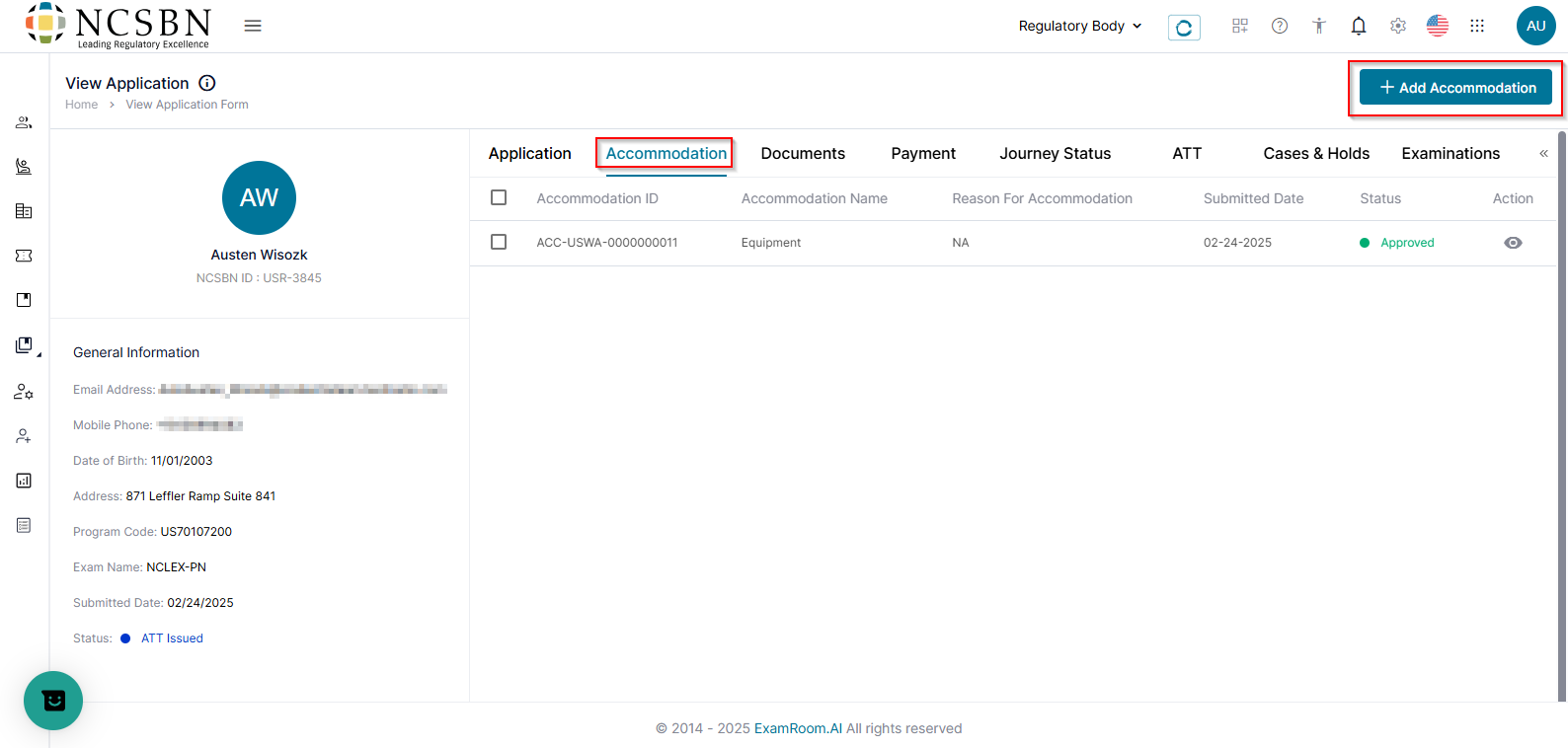Open the accessibility options icon
Viewport: 1568px width, 748px height.
[1319, 26]
